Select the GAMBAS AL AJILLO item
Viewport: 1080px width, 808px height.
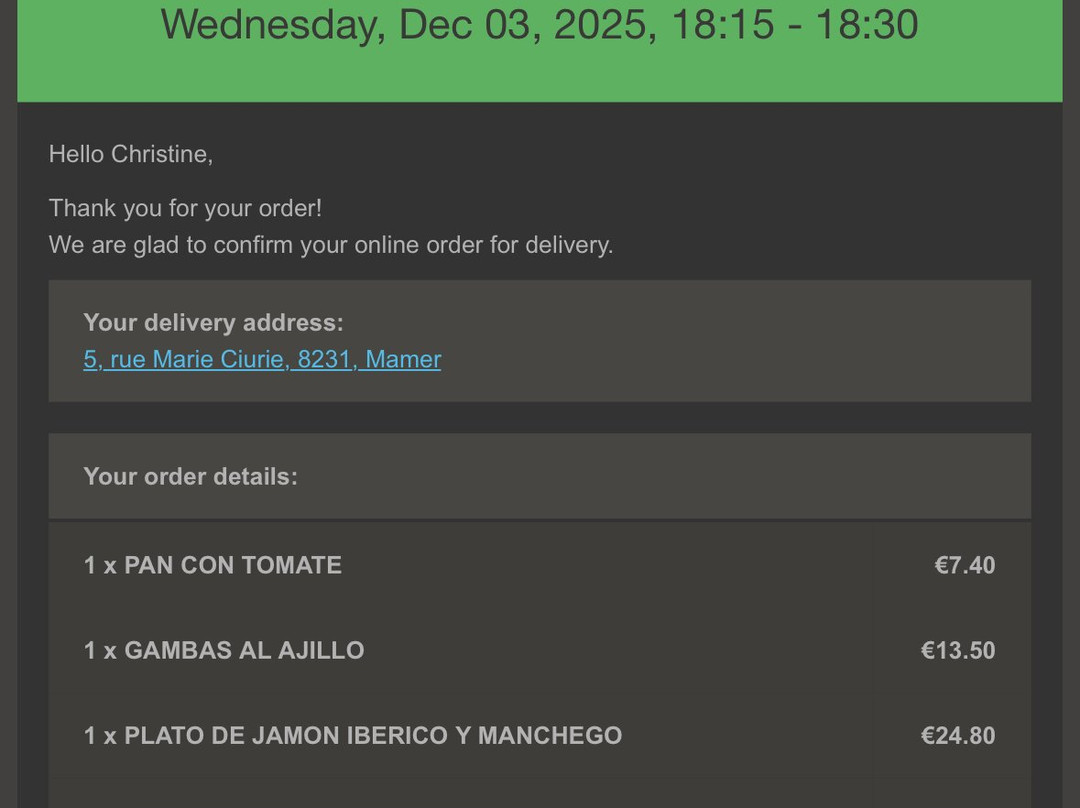pyautogui.click(x=224, y=650)
